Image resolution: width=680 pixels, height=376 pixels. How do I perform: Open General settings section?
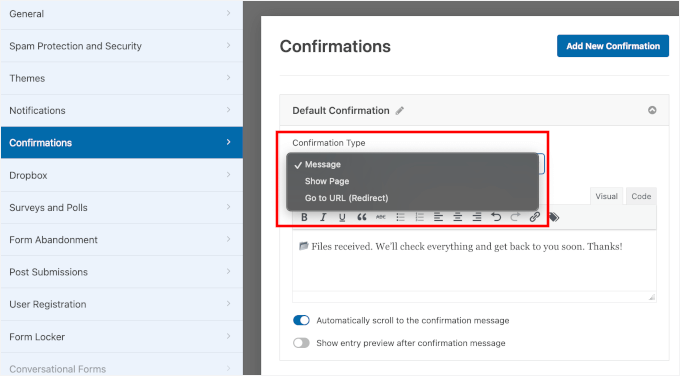pos(122,14)
